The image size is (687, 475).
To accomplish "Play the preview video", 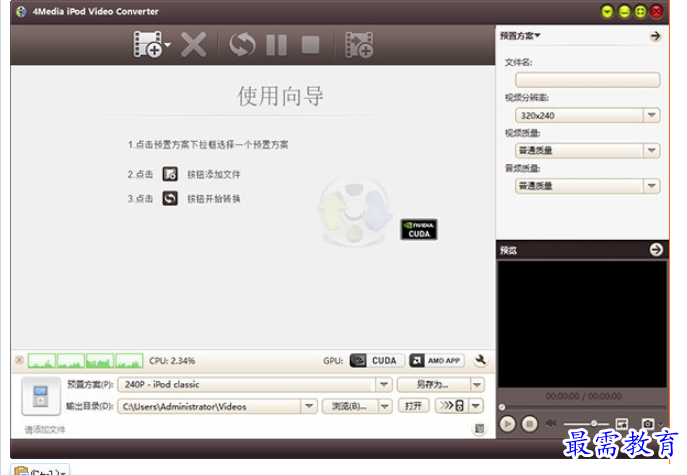I will (507, 424).
